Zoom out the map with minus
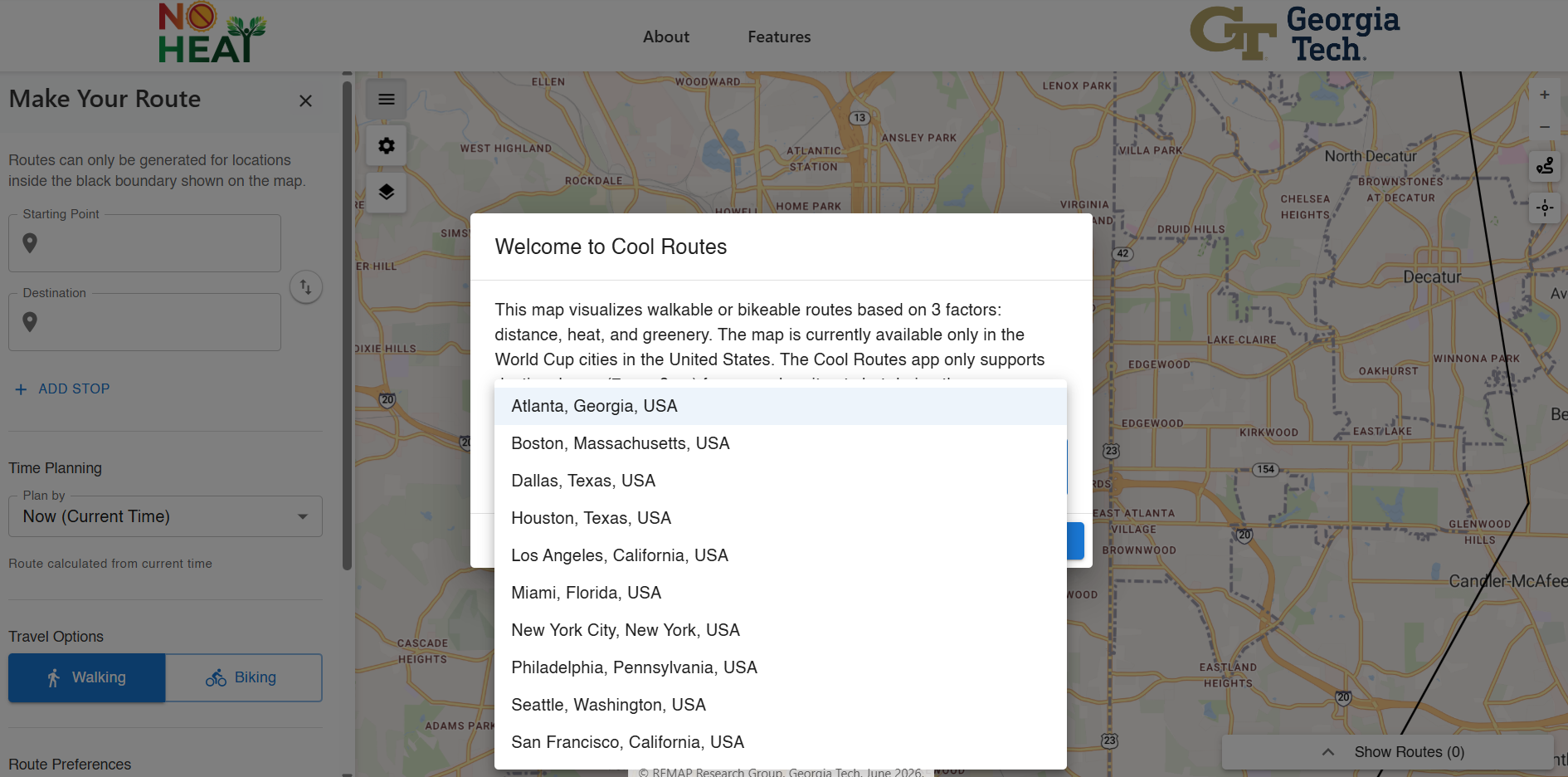The height and width of the screenshot is (777, 1568). point(1545,127)
